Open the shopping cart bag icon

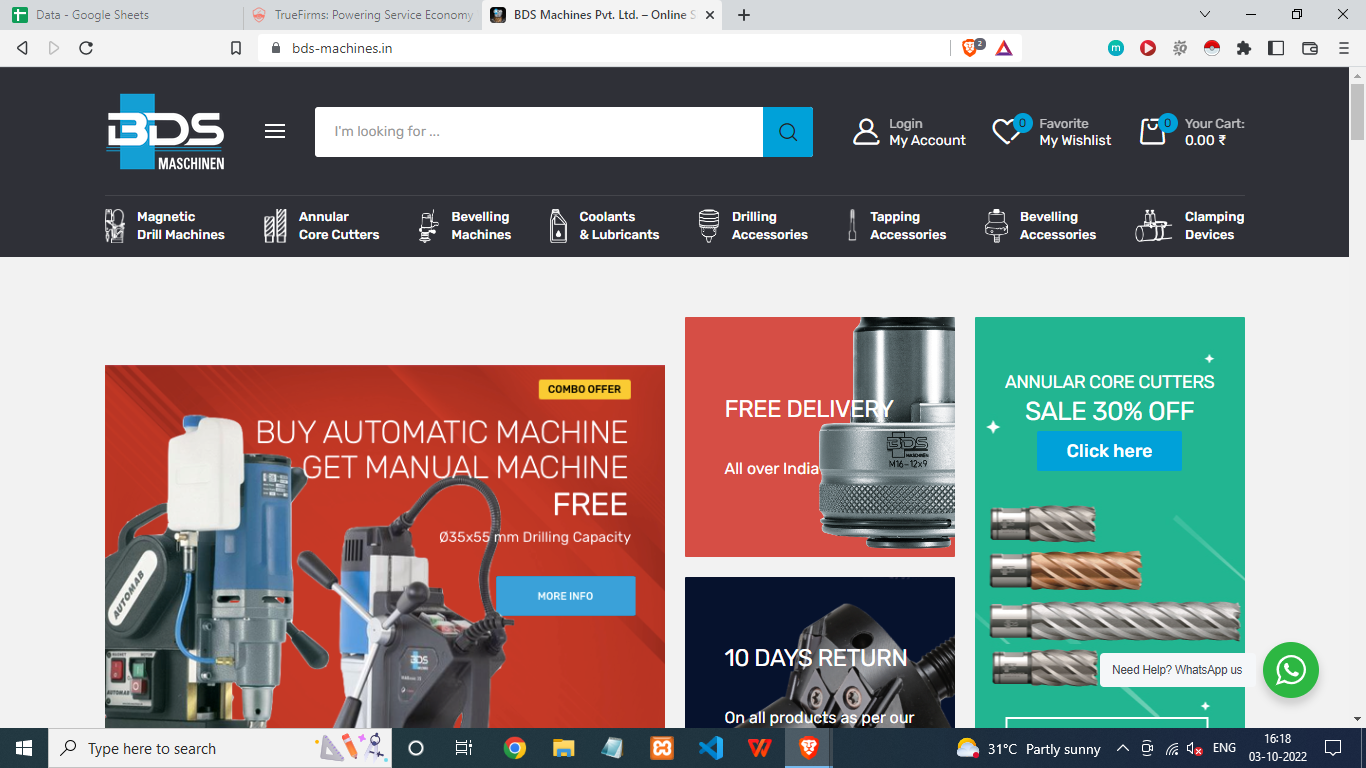point(1153,132)
